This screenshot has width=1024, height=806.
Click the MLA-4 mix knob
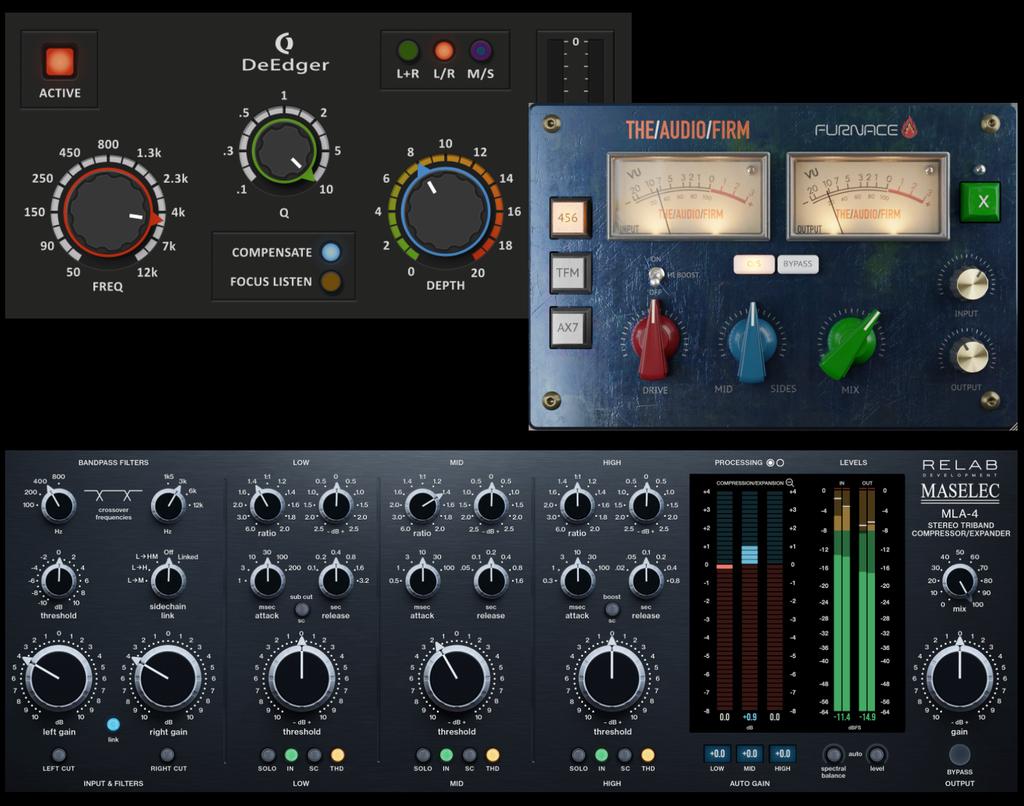(x=959, y=581)
